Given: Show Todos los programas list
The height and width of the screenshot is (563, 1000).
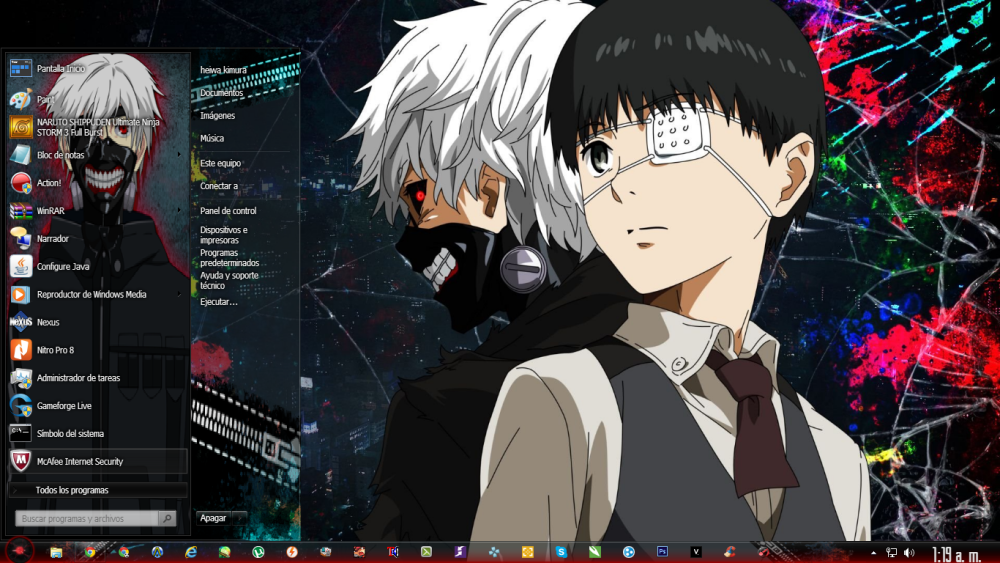Looking at the screenshot, I should click(x=98, y=490).
